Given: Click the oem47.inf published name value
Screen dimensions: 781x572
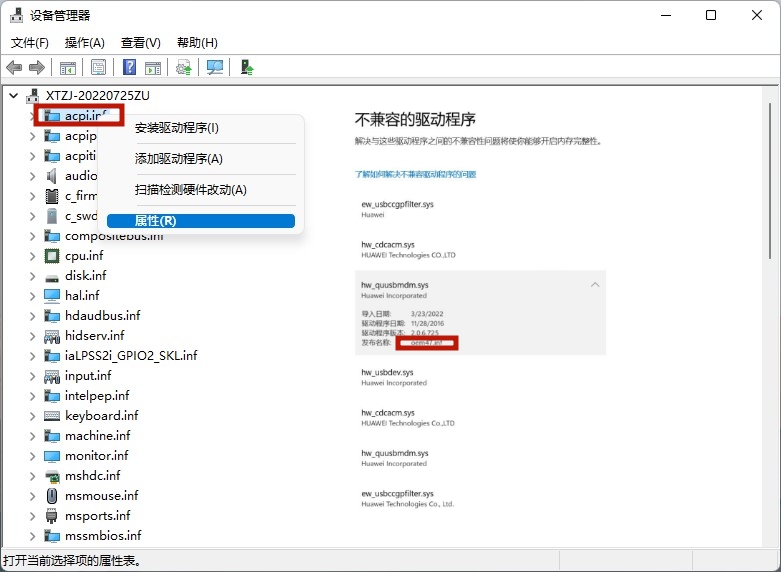Looking at the screenshot, I should tap(427, 343).
